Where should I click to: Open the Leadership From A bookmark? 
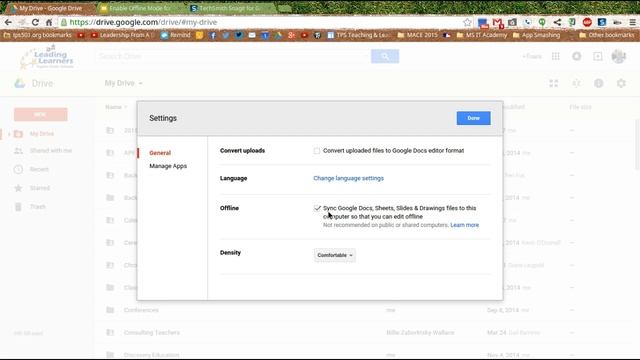point(122,35)
